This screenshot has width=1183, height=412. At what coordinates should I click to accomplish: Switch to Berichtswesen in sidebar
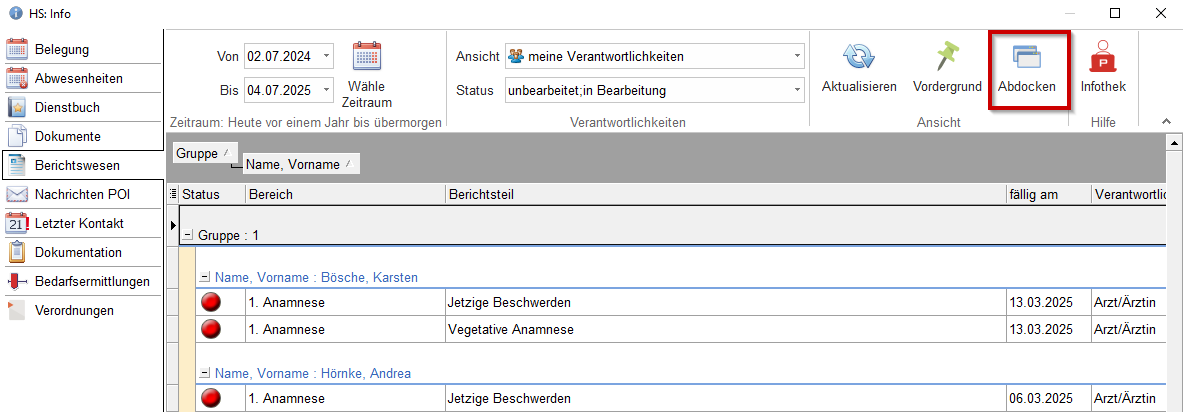tap(77, 165)
